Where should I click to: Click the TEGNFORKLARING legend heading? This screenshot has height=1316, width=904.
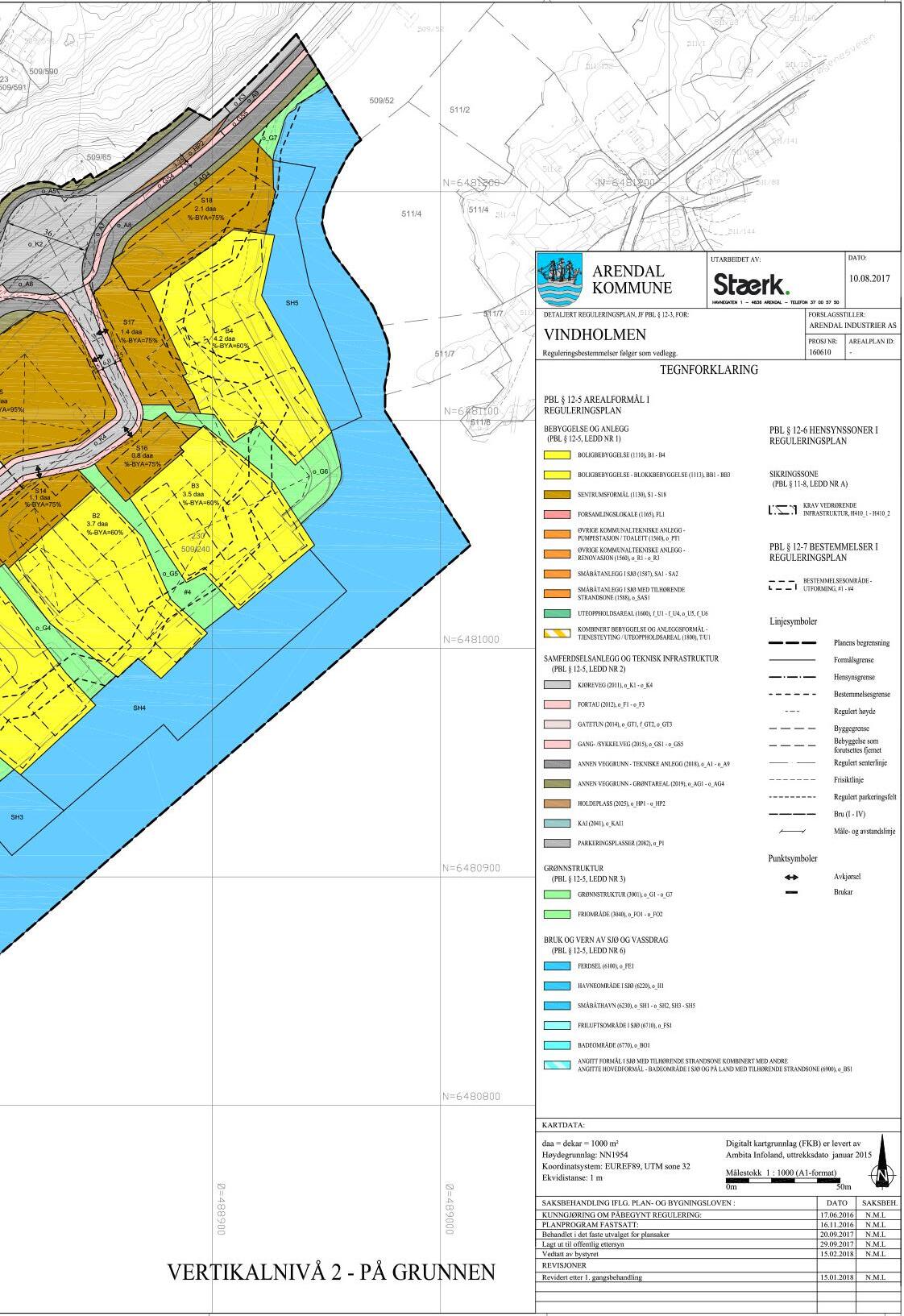(709, 370)
